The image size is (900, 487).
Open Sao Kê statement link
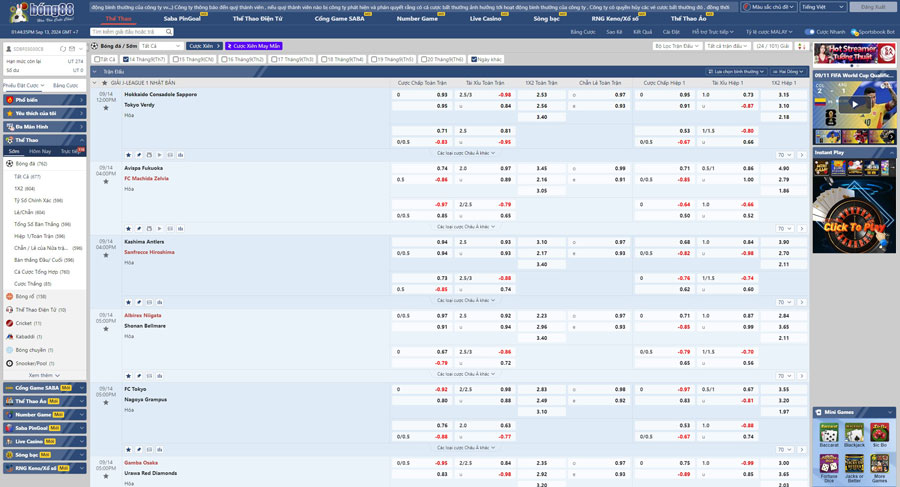[614, 32]
